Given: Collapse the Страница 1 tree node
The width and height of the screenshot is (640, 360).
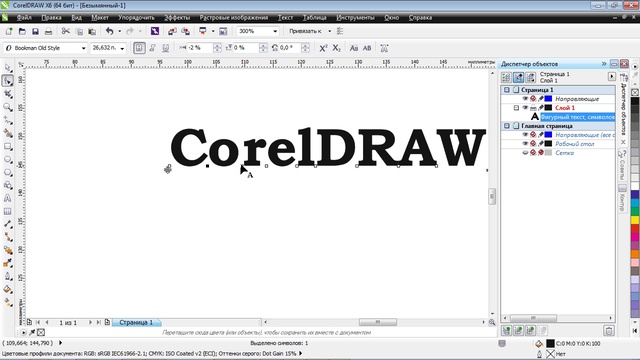Looking at the screenshot, I should coord(507,90).
